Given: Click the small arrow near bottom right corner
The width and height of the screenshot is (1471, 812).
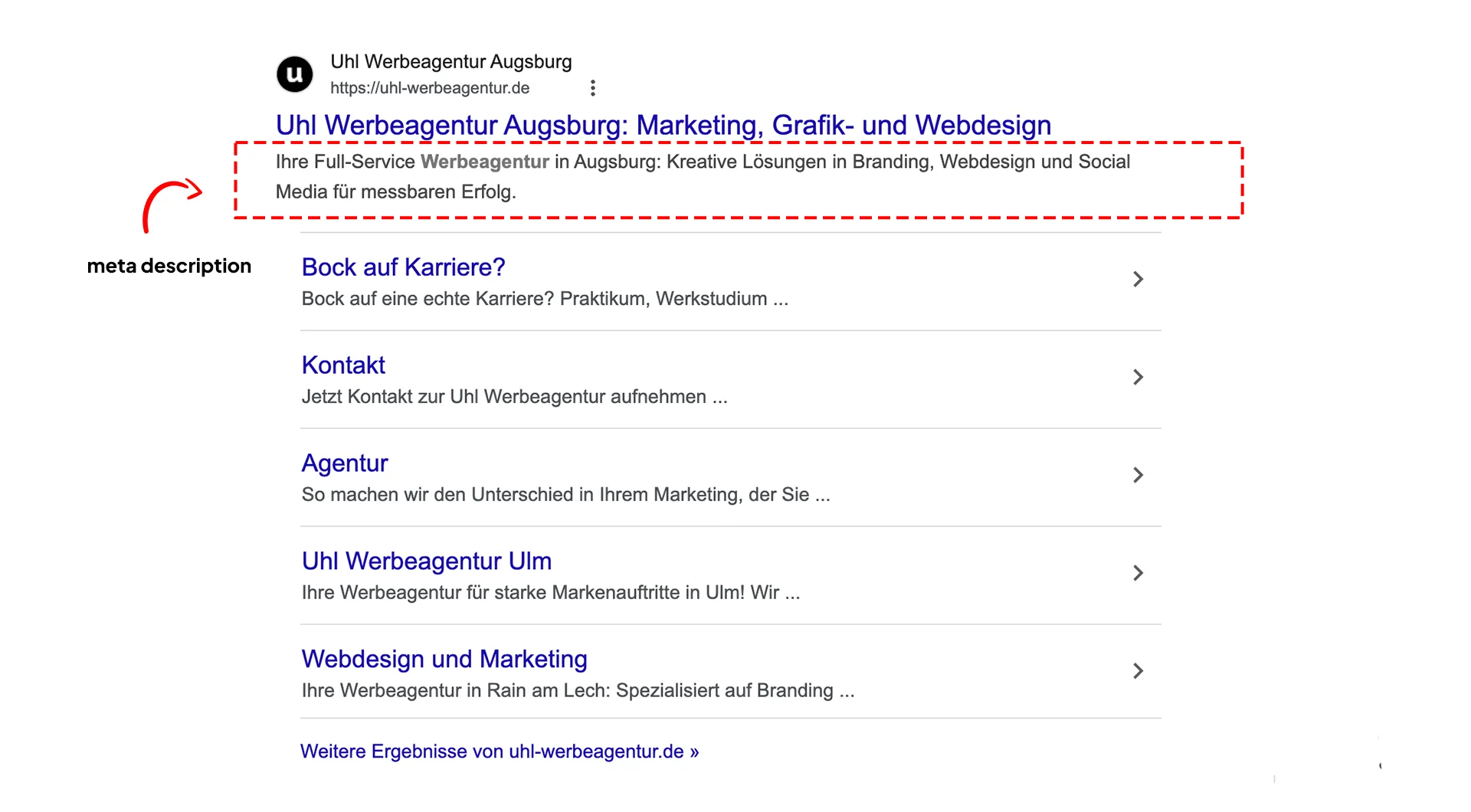Looking at the screenshot, I should [x=1381, y=765].
